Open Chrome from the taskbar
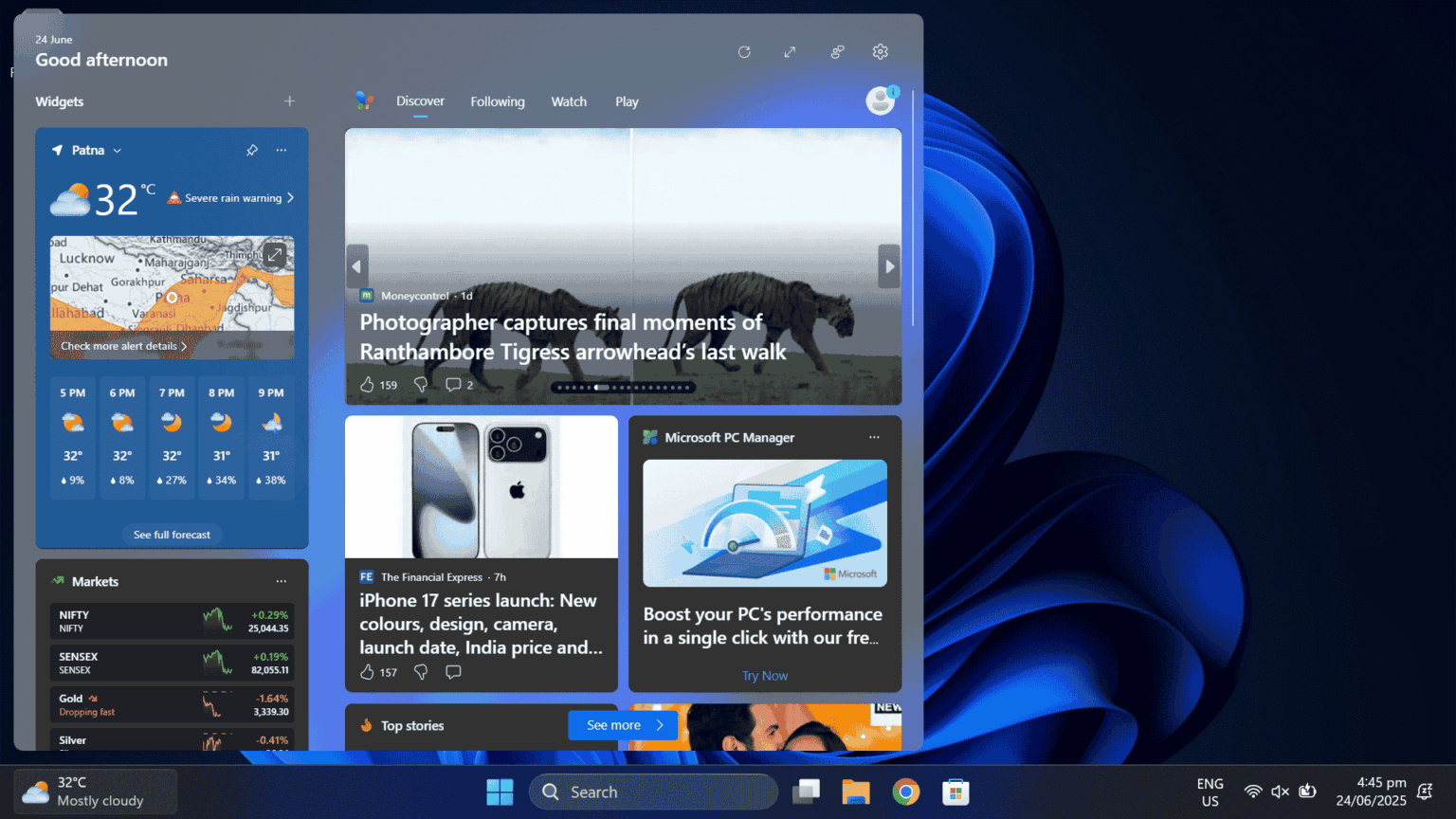1456x819 pixels. [905, 792]
